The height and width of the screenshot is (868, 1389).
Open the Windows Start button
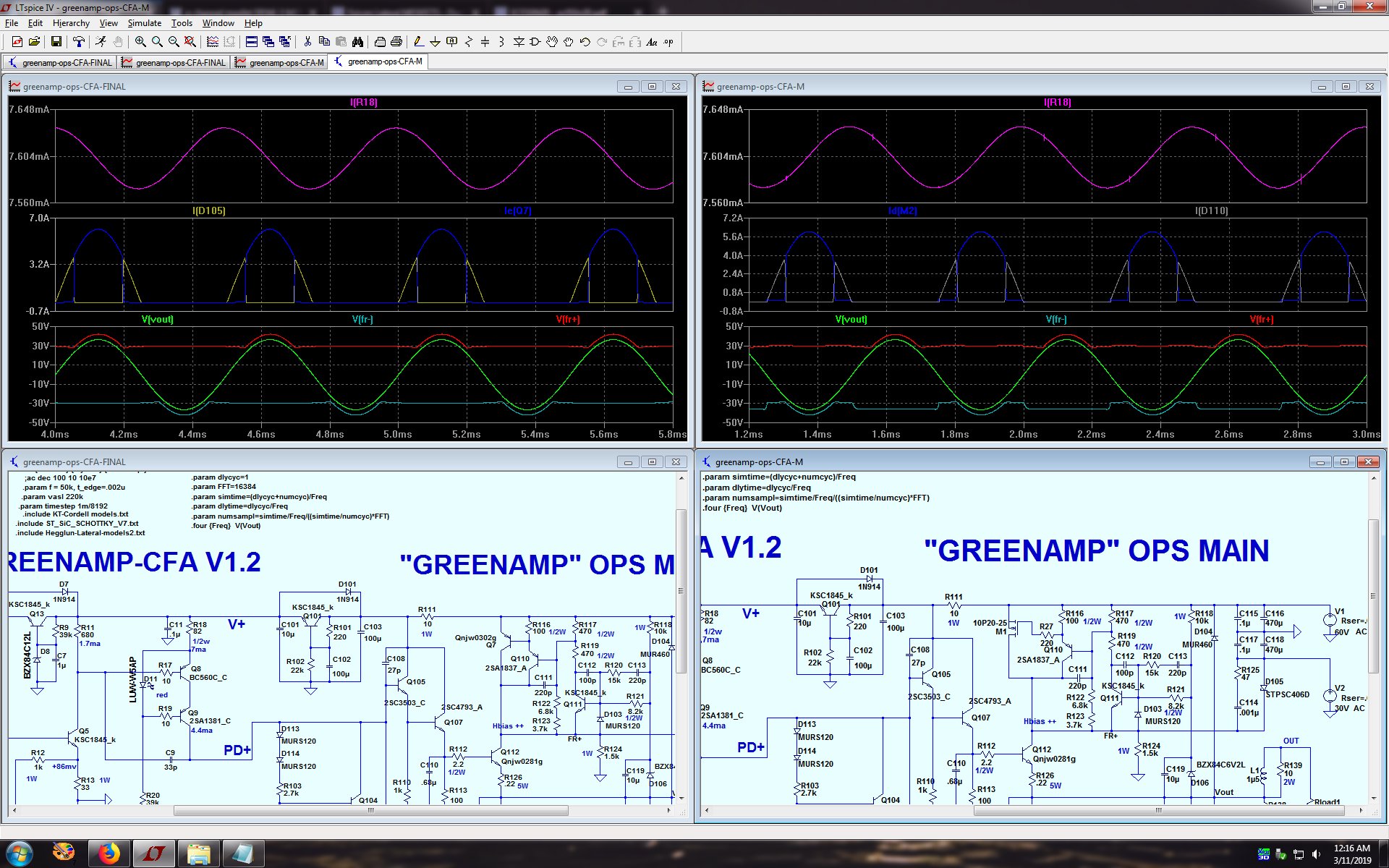coord(20,854)
